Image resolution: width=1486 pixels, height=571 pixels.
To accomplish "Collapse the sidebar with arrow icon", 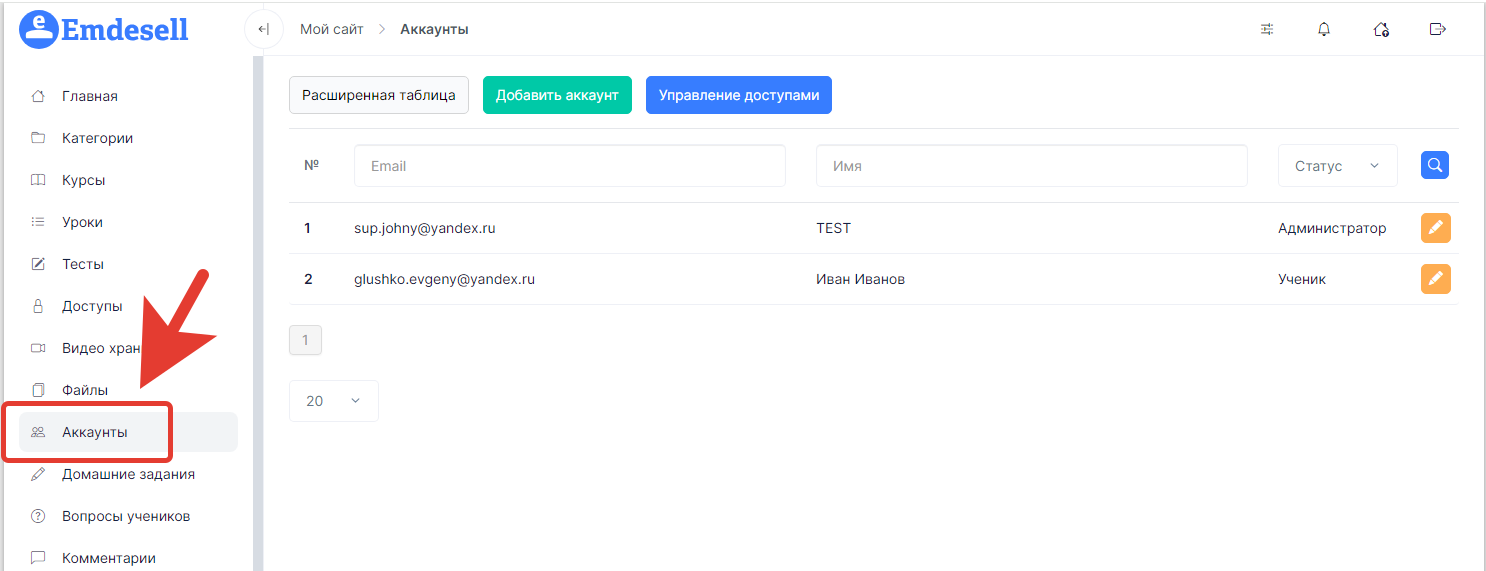I will click(263, 29).
